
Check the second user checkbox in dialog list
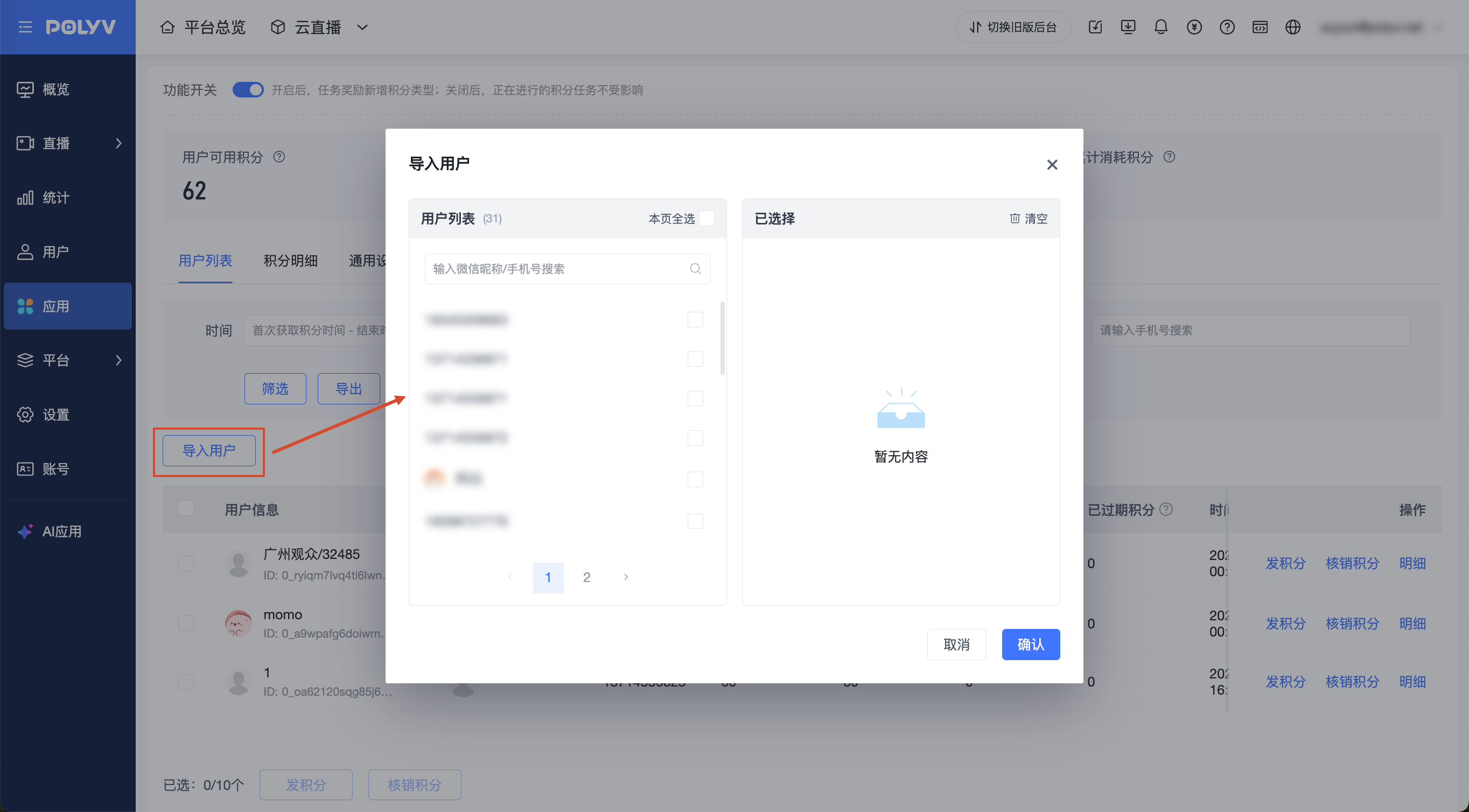coord(695,359)
